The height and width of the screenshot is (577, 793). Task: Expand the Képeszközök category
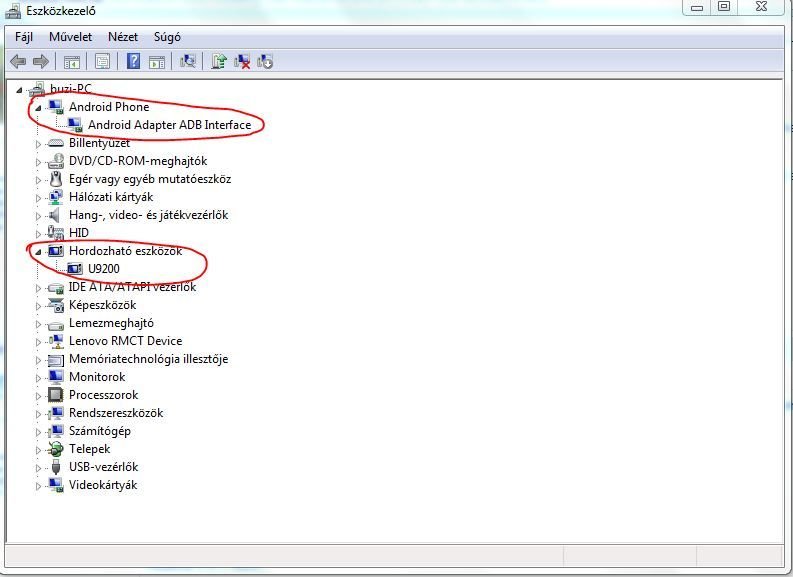click(x=38, y=306)
